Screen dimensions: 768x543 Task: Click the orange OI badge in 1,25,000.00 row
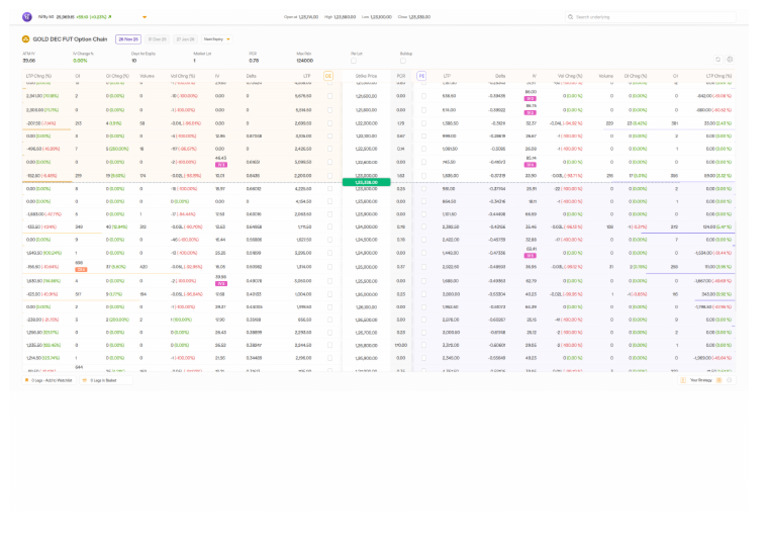click(81, 270)
